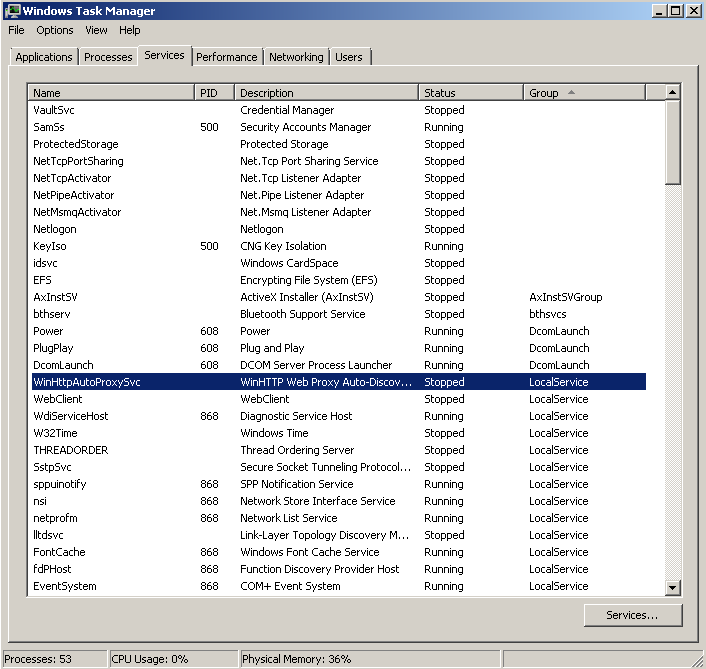Click the AxInstSVGroup group cell
Screen dimensions: 706x669
(566, 298)
